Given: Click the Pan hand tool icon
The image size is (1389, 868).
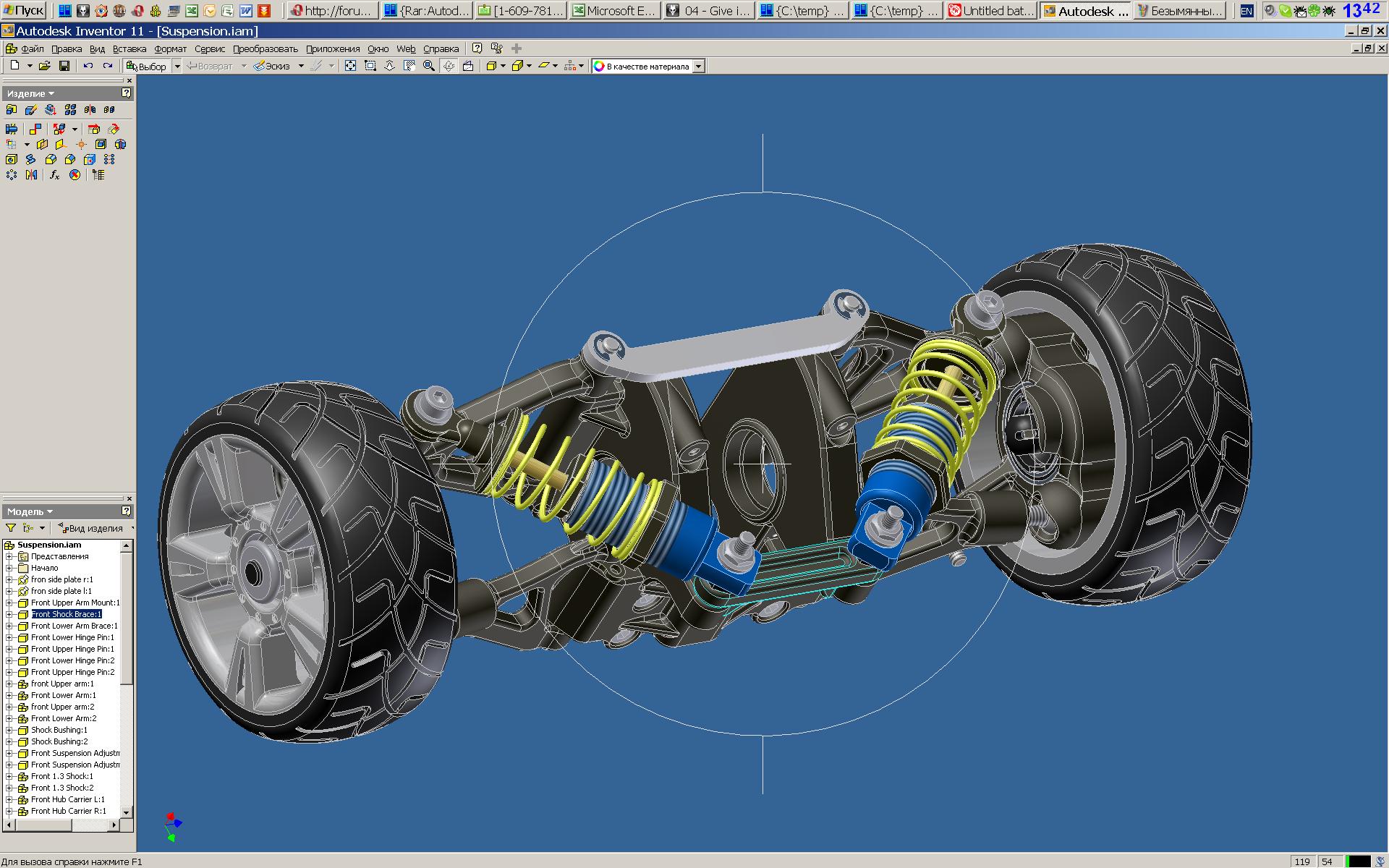Looking at the screenshot, I should click(x=409, y=66).
